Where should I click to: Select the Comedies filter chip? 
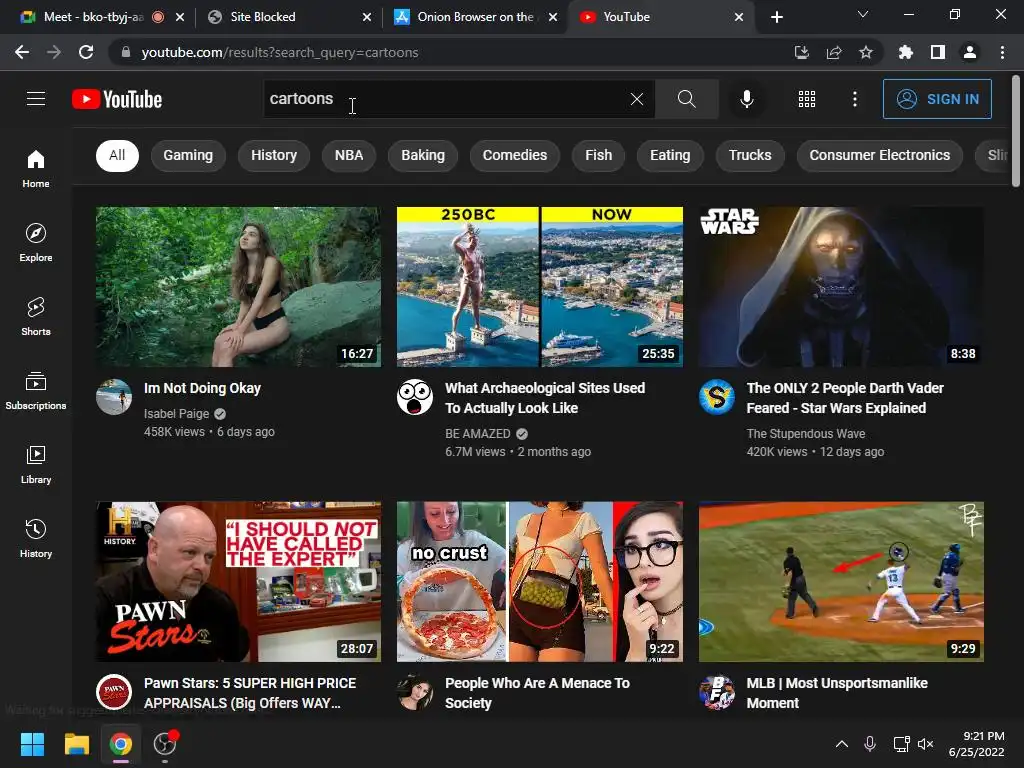[x=515, y=155]
